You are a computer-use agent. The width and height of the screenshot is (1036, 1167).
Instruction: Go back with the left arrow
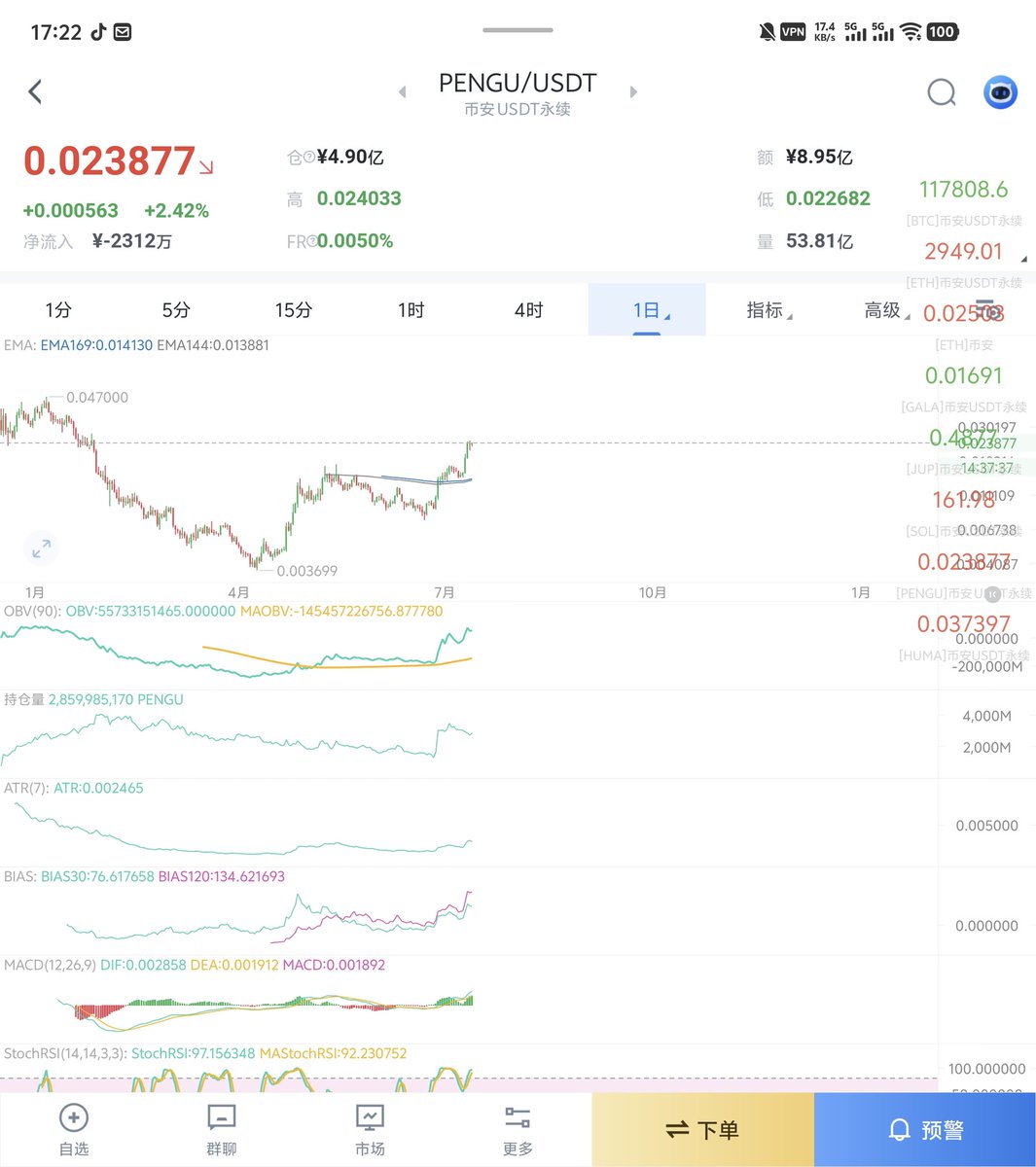click(x=35, y=92)
